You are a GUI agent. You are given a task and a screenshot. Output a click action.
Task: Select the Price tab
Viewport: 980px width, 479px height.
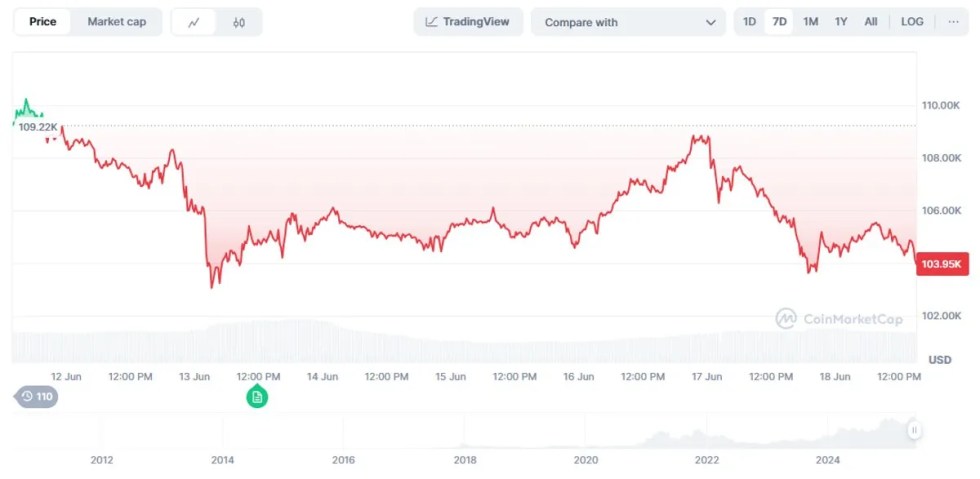pos(43,22)
